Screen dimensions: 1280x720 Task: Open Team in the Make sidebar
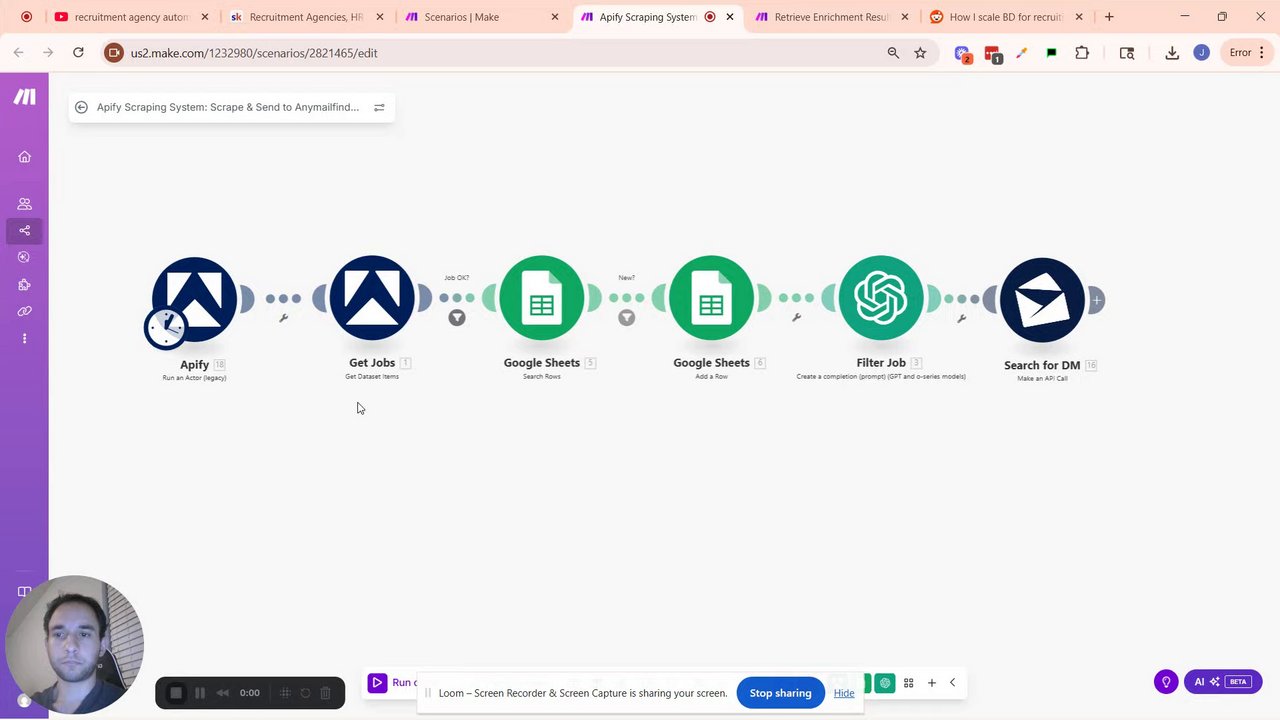click(25, 204)
